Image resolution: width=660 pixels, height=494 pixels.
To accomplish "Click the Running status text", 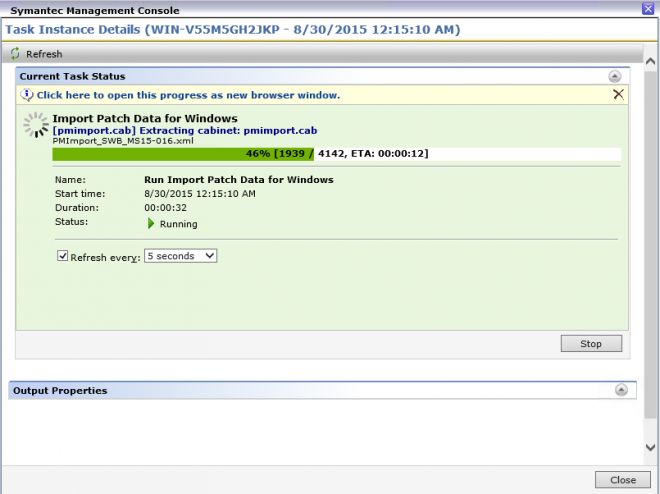I will pos(178,224).
